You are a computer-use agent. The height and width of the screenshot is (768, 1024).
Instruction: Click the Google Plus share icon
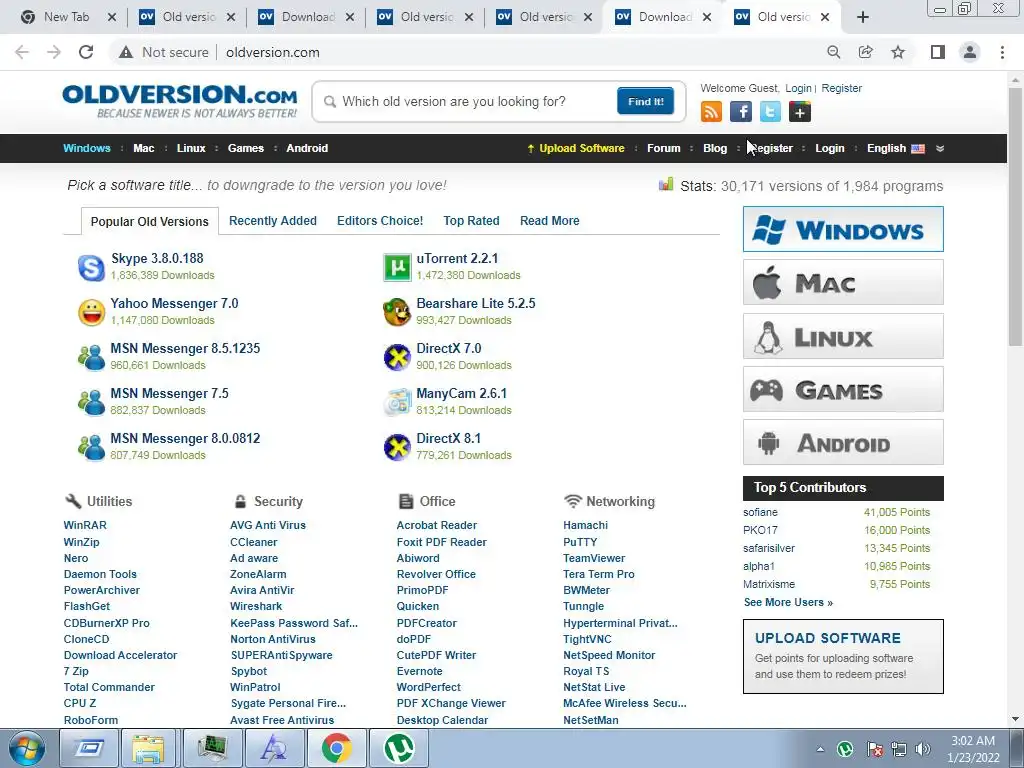(799, 112)
